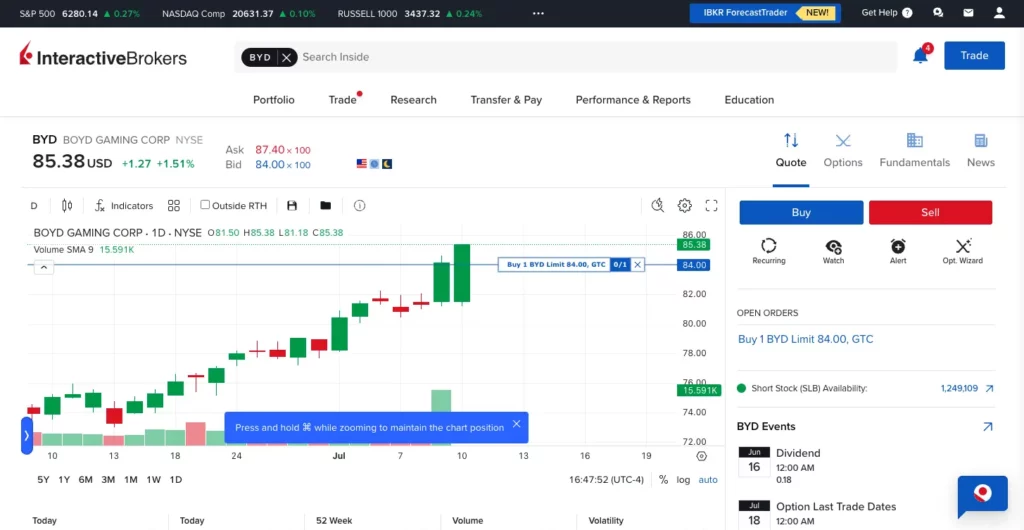Viewport: 1024px width, 530px height.
Task: Click the blue Buy button
Action: click(x=801, y=212)
